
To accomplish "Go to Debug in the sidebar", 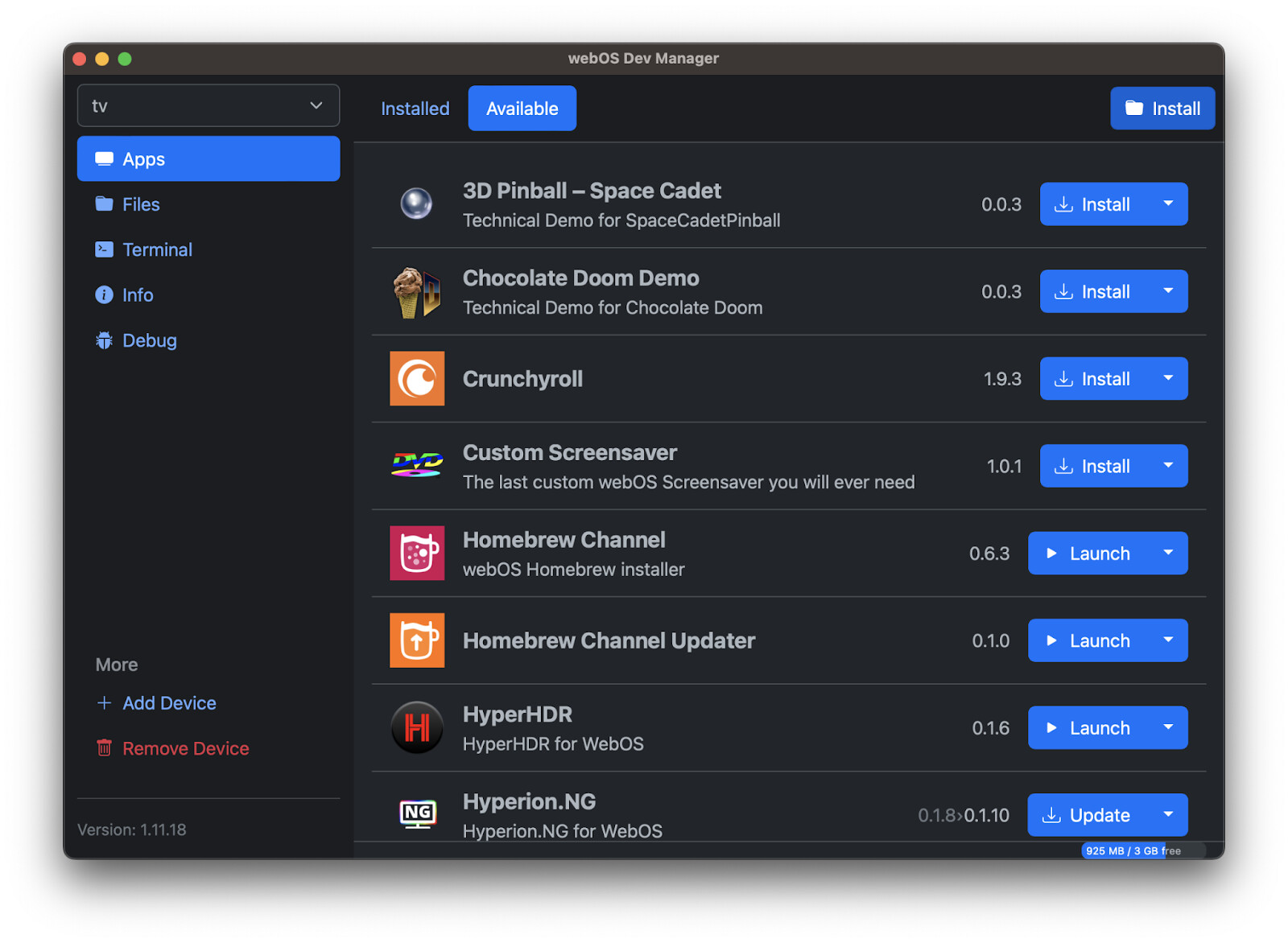I will 149,340.
